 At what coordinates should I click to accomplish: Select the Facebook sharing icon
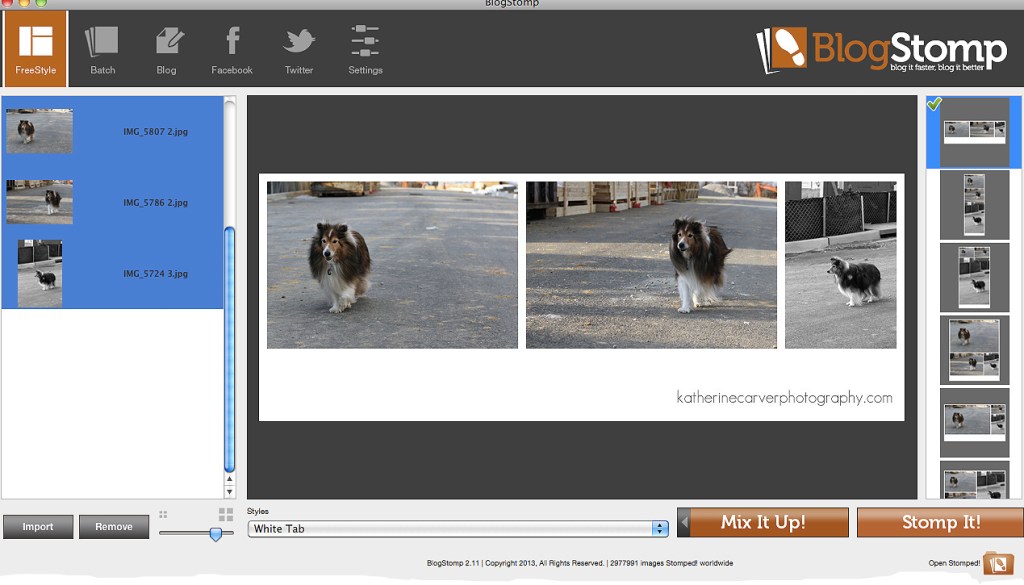coord(231,45)
